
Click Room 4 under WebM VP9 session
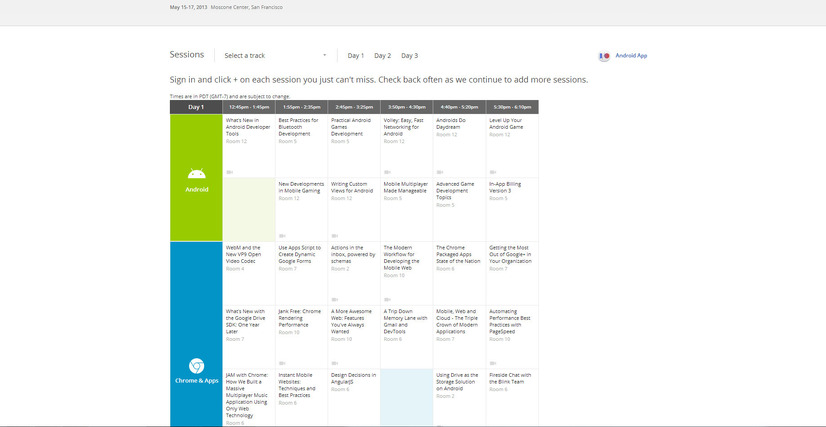coord(235,269)
